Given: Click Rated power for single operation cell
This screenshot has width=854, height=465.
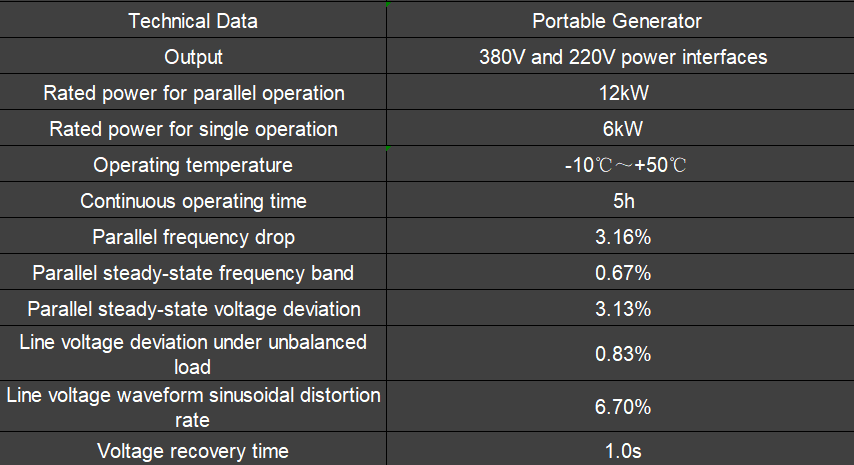Looking at the screenshot, I should tap(193, 129).
